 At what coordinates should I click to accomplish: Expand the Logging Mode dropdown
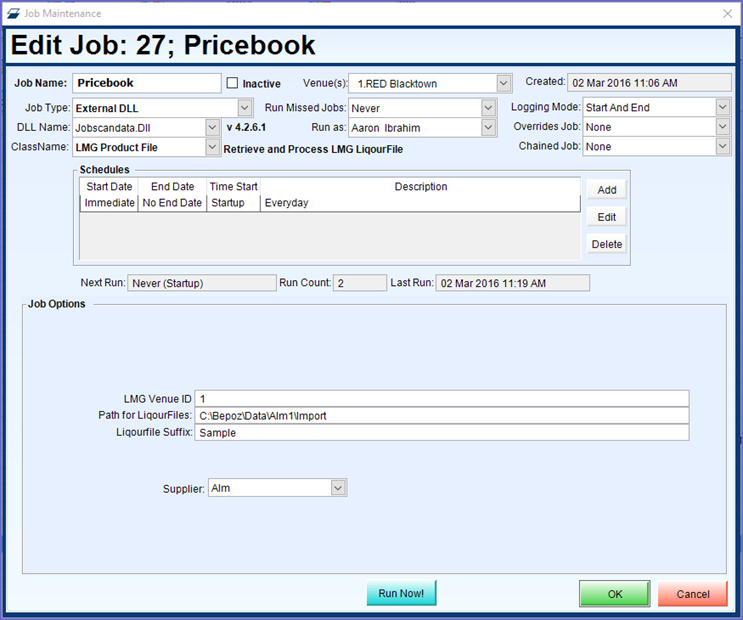[722, 107]
